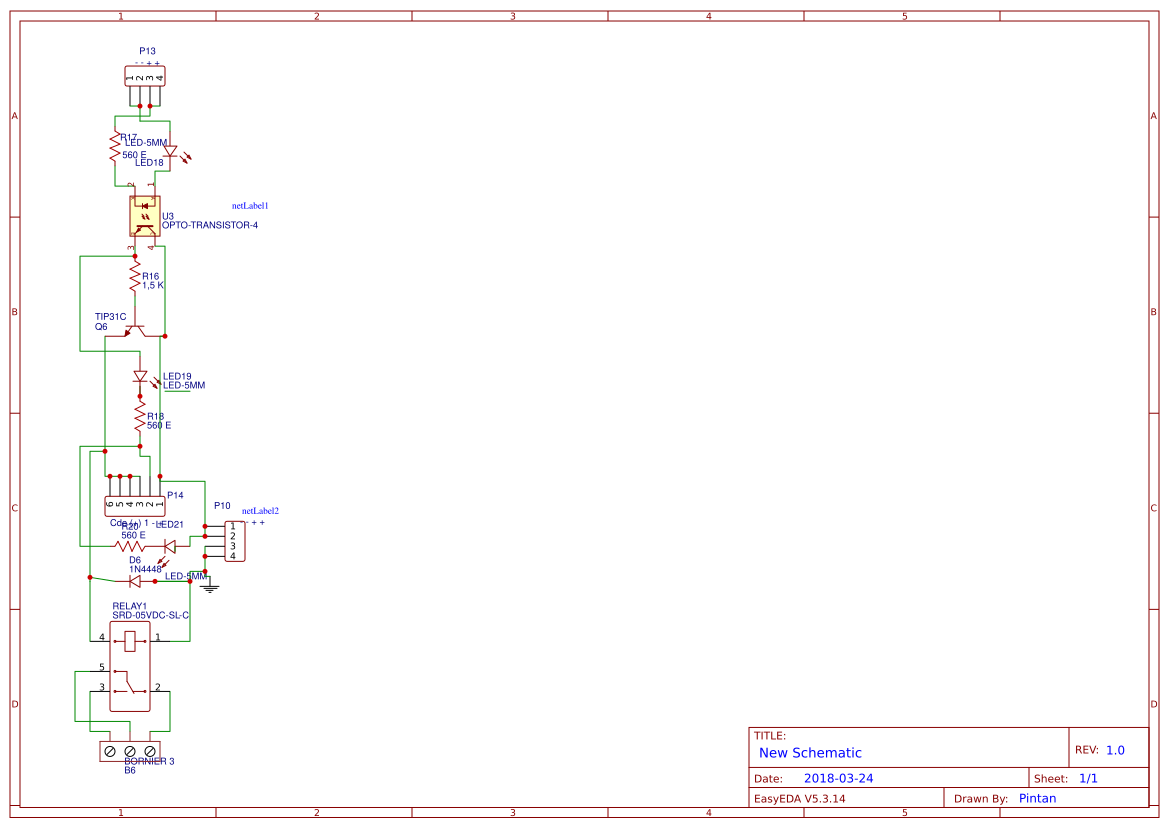Click the R18 designator label

coord(155,417)
